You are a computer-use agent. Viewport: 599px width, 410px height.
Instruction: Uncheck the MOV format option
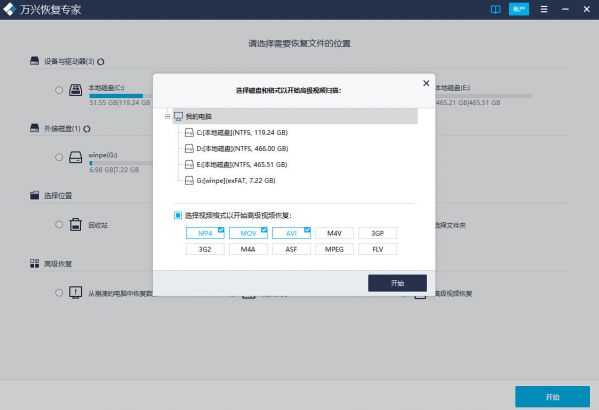[x=248, y=233]
